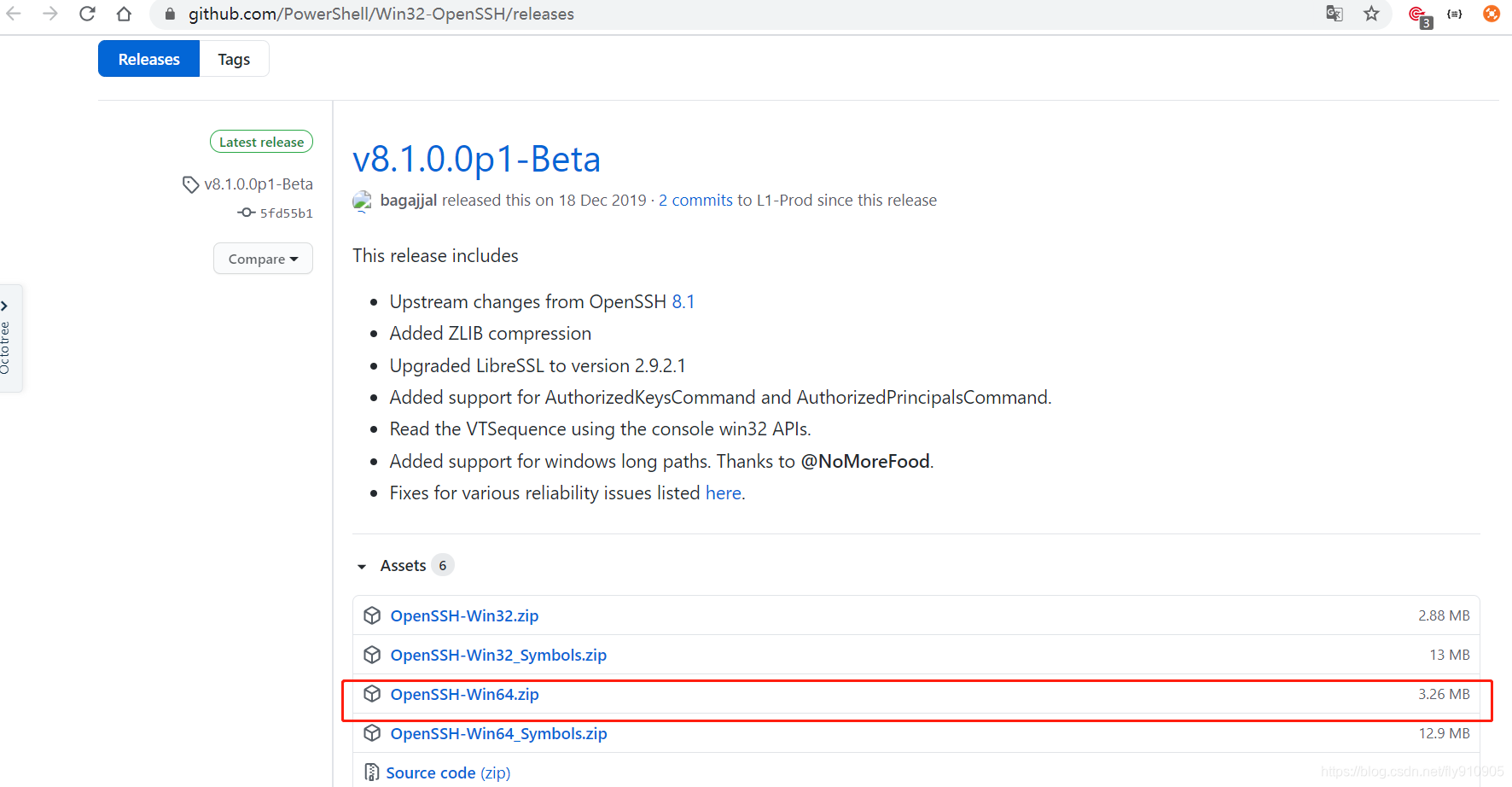
Task: Open the translate page icon
Action: tap(1335, 14)
